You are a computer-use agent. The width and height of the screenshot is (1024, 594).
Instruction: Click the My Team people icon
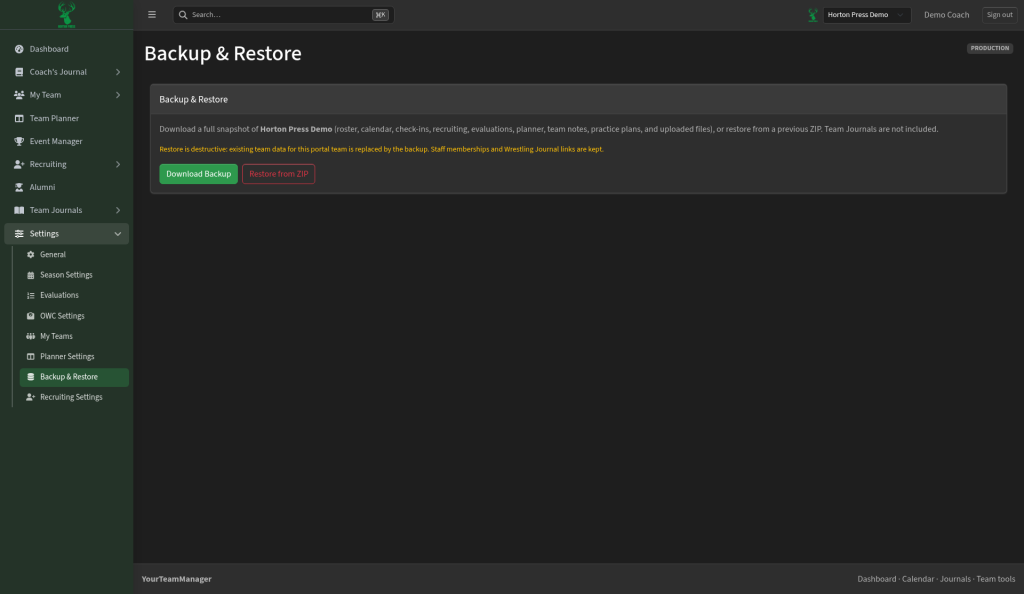[x=19, y=95]
